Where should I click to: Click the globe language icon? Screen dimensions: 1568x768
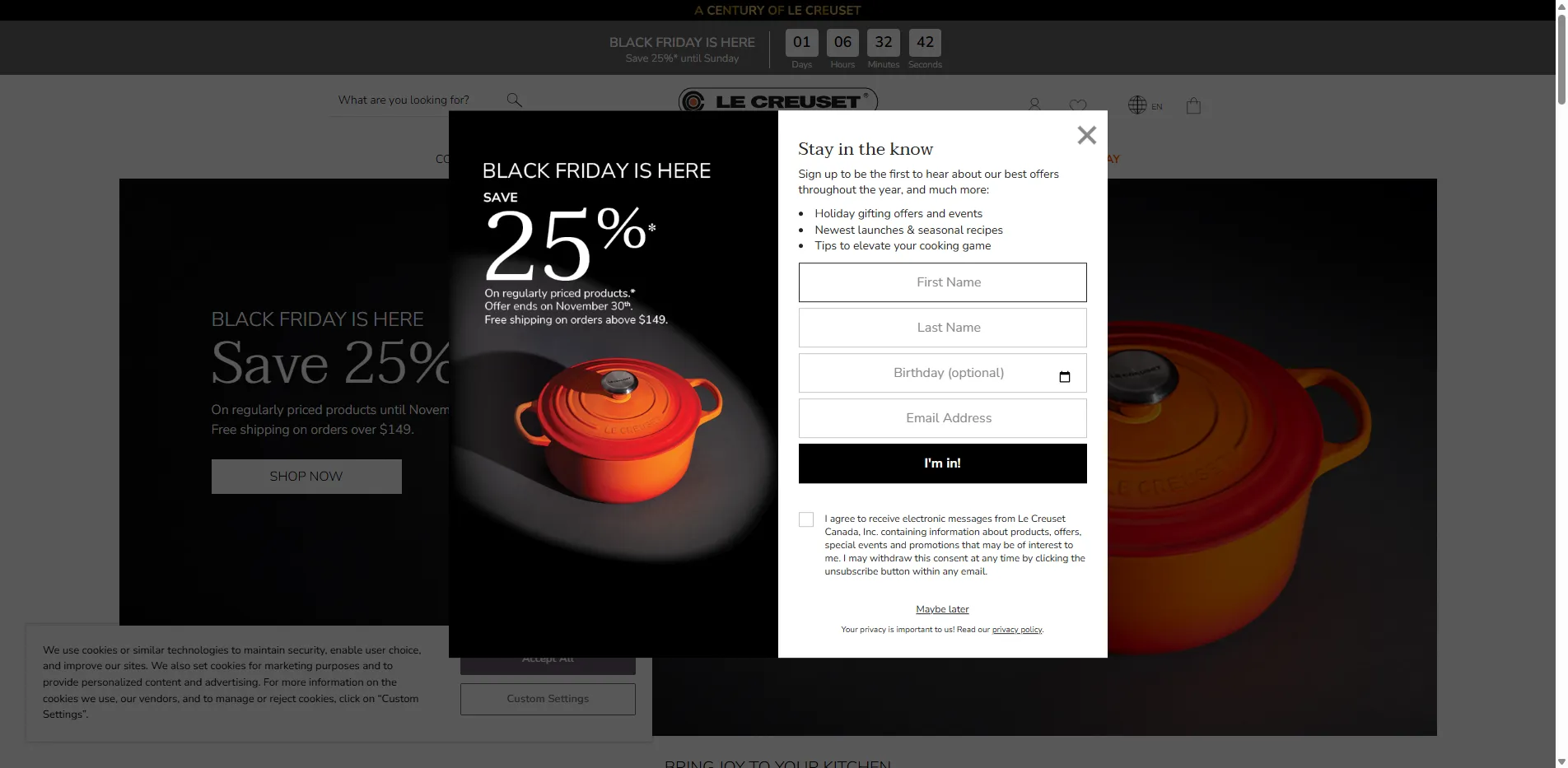click(x=1137, y=105)
